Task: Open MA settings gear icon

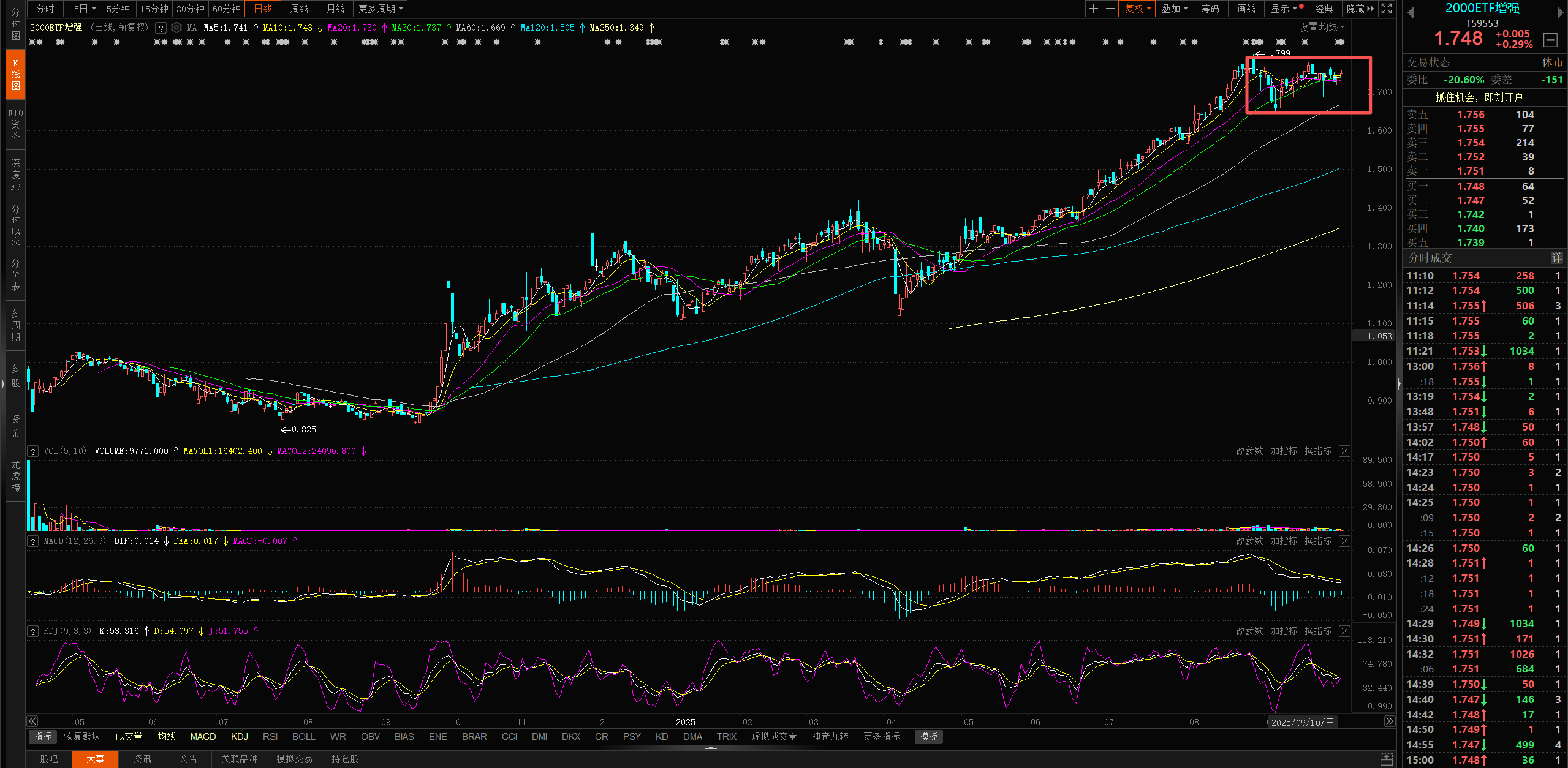Action: [176, 28]
